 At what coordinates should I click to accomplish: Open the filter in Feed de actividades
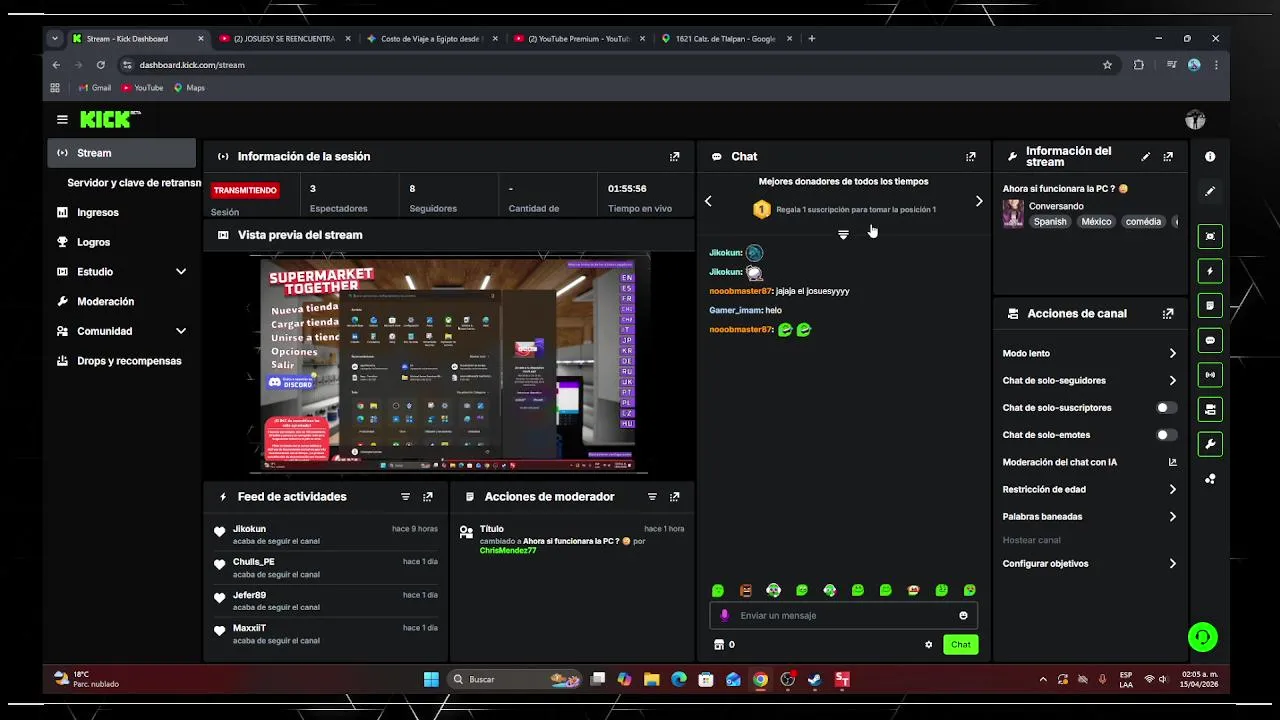click(405, 497)
